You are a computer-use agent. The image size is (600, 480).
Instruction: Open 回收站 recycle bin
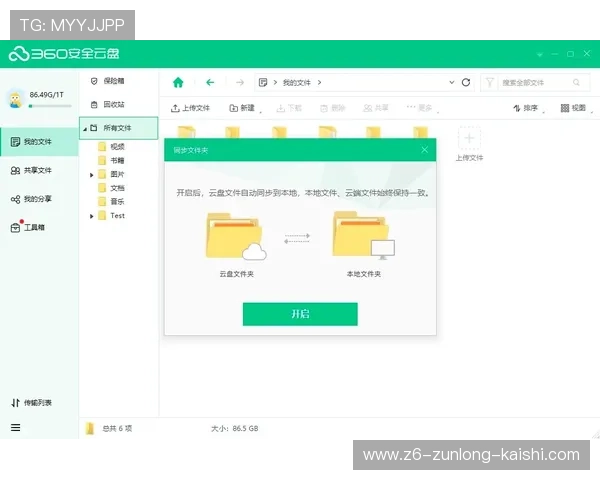click(x=108, y=104)
